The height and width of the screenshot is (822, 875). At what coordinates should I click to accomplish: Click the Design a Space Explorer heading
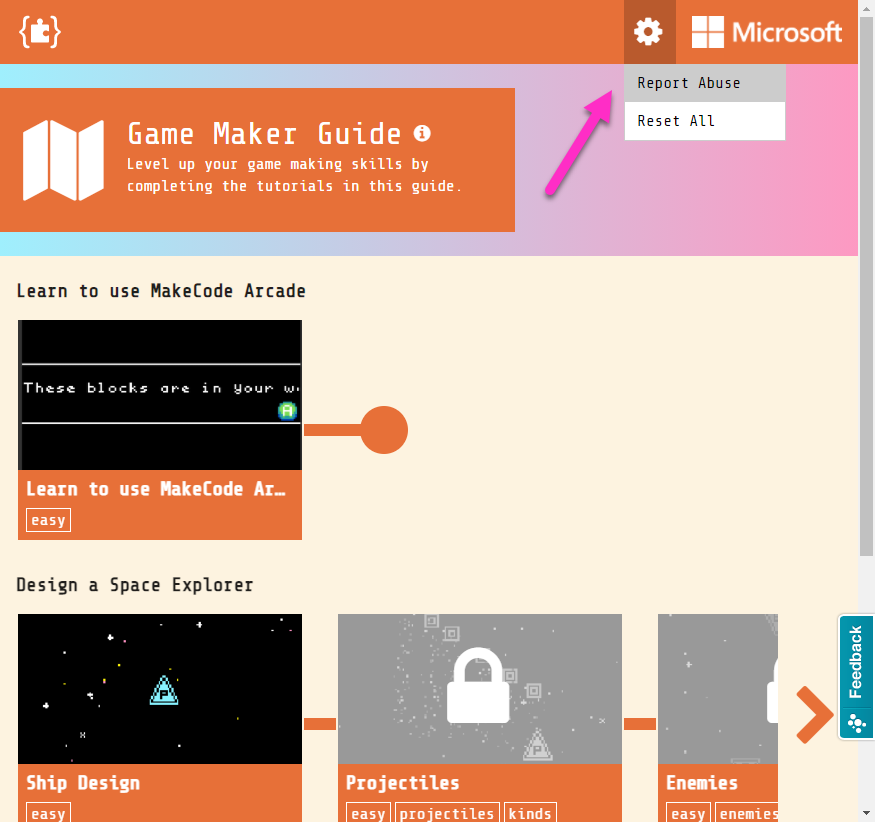pos(134,585)
